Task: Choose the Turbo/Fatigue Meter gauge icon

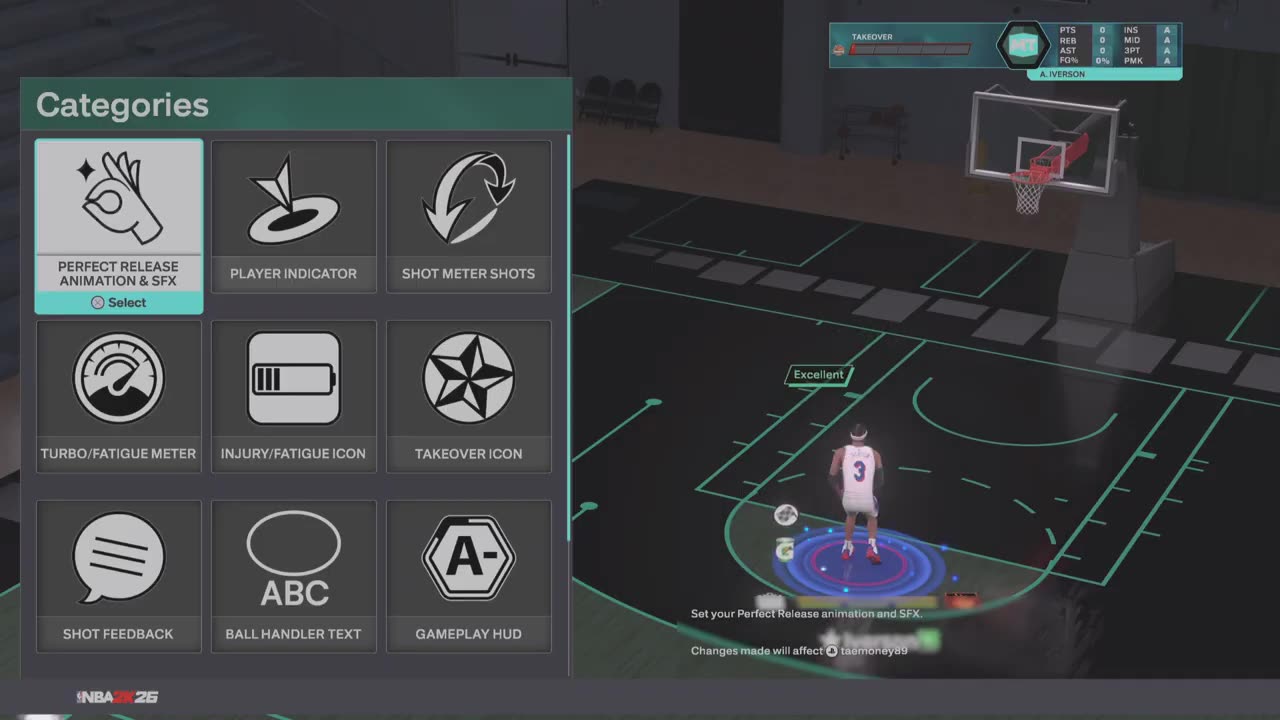Action: (x=119, y=378)
